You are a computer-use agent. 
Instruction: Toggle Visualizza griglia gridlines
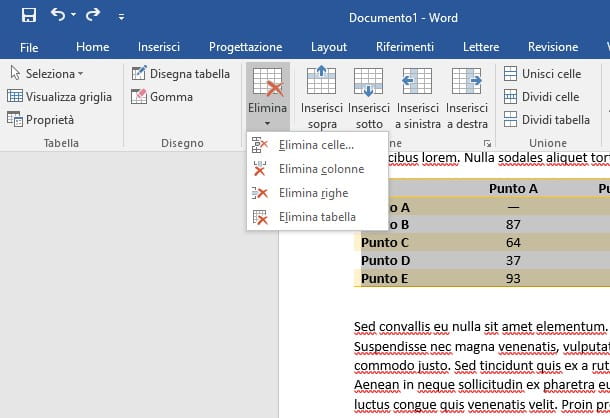[x=60, y=97]
